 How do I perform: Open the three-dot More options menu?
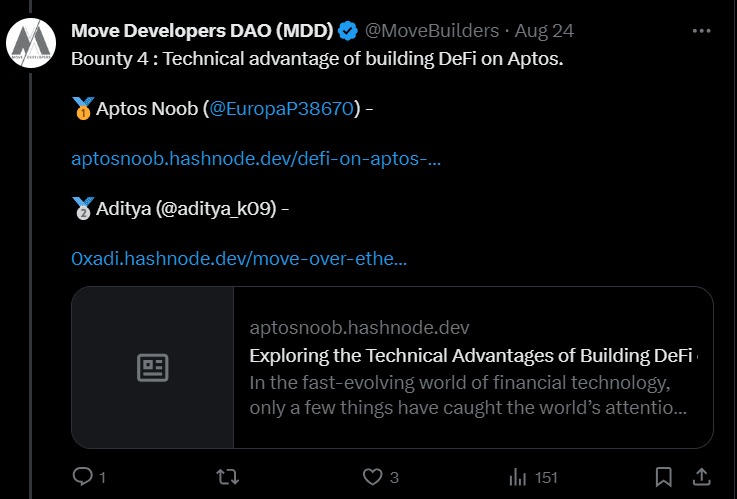tap(702, 31)
